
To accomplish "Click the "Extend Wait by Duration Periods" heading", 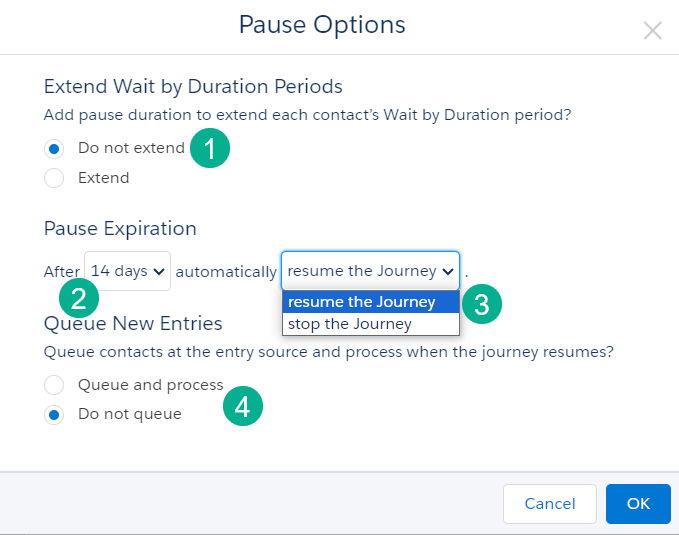I will pos(193,86).
